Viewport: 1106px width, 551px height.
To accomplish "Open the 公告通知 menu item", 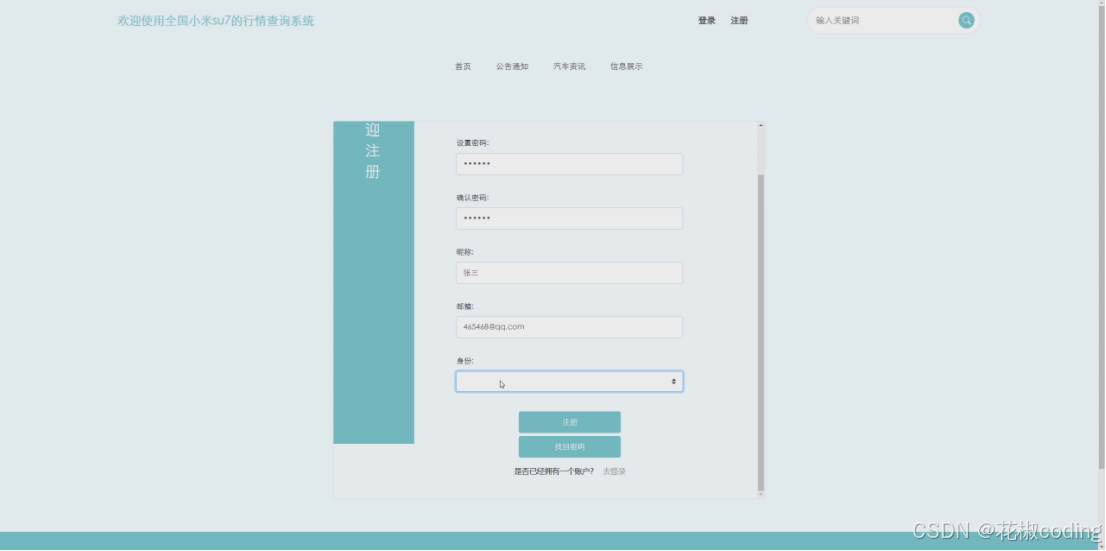I will coord(512,66).
